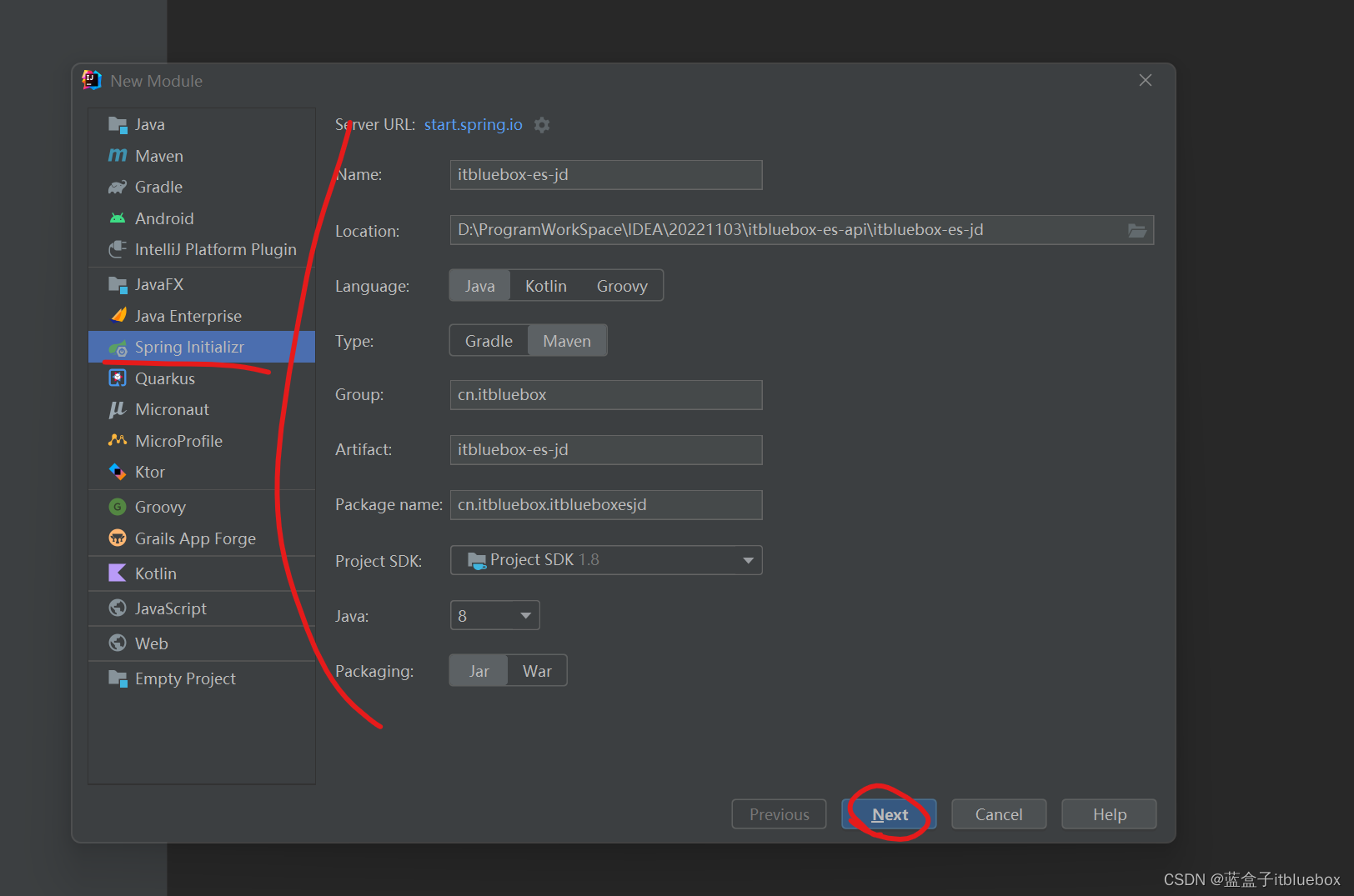Browse for location with folder icon
The image size is (1354, 896).
pos(1137,231)
